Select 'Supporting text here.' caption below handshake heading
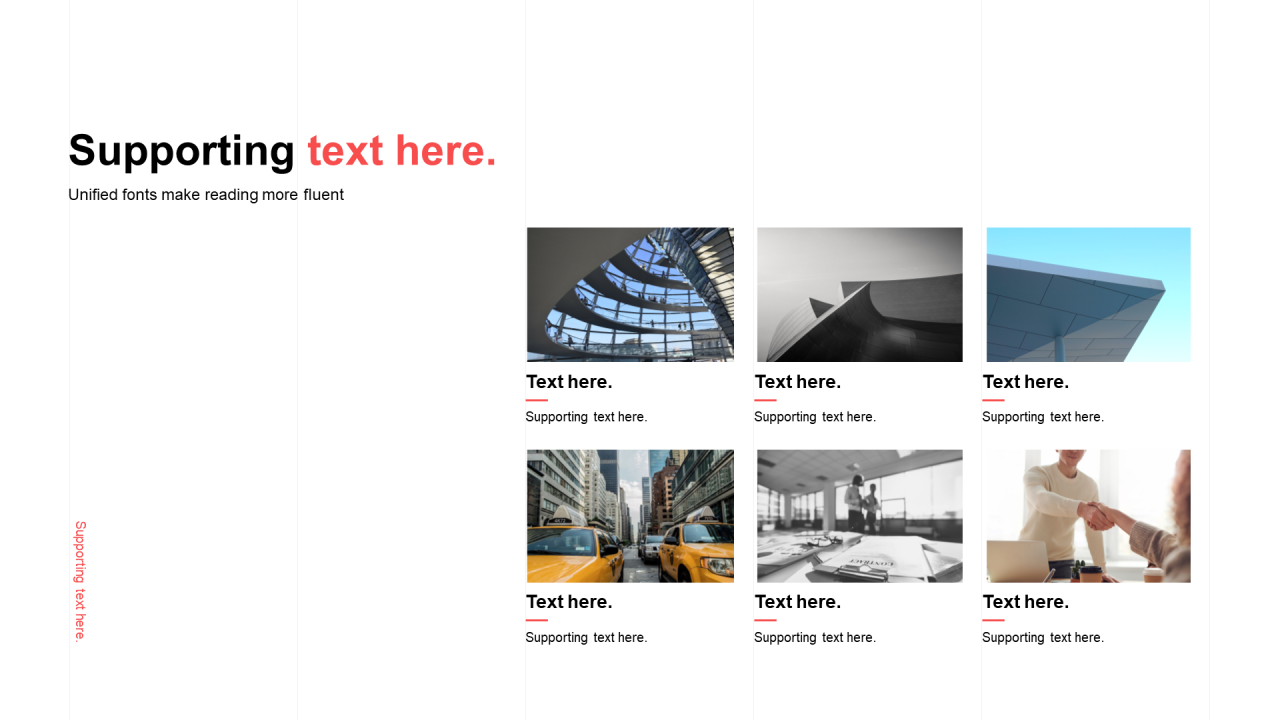 click(1043, 638)
